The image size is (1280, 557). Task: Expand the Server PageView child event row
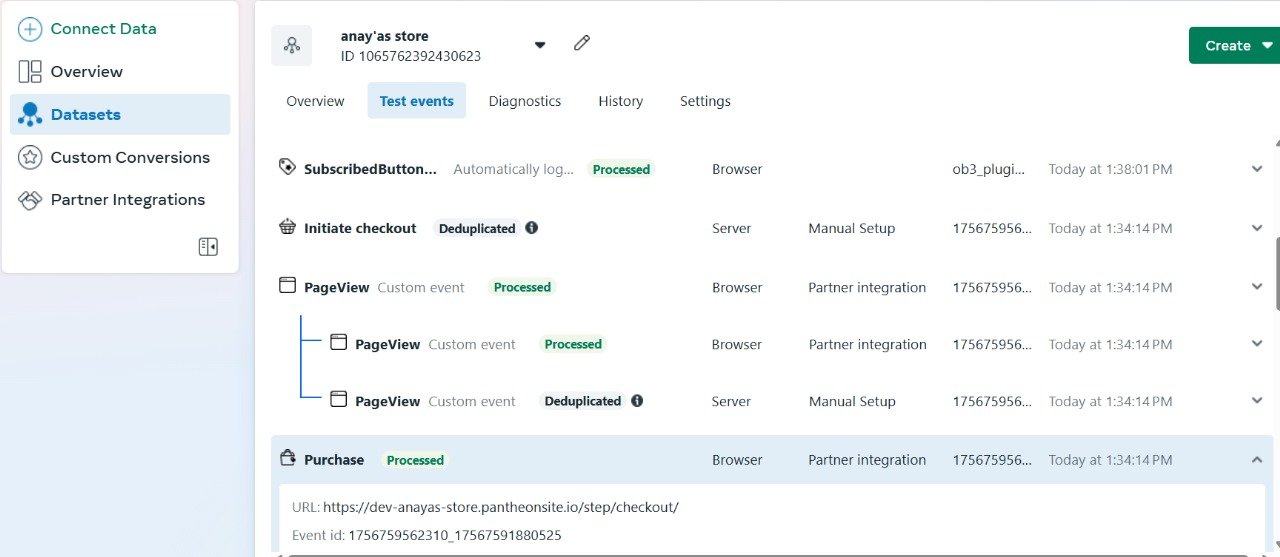(1257, 401)
